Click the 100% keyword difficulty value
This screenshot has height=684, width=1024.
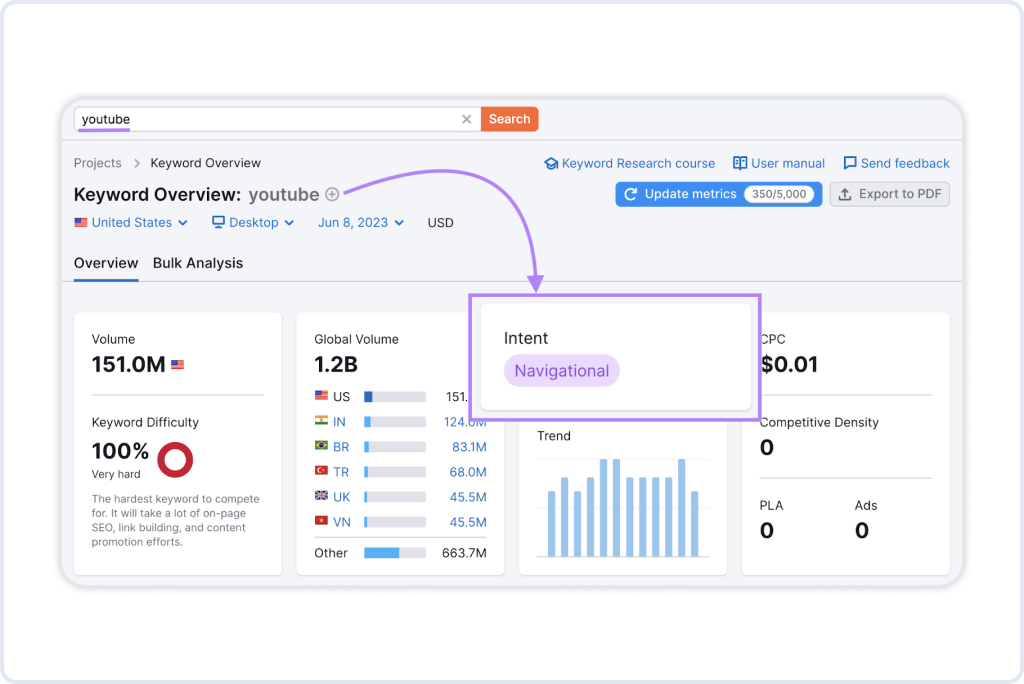120,451
